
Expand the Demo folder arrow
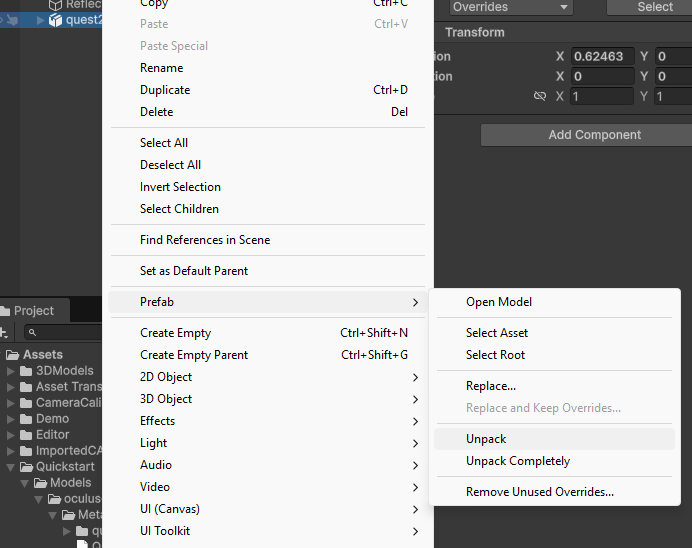click(11, 419)
